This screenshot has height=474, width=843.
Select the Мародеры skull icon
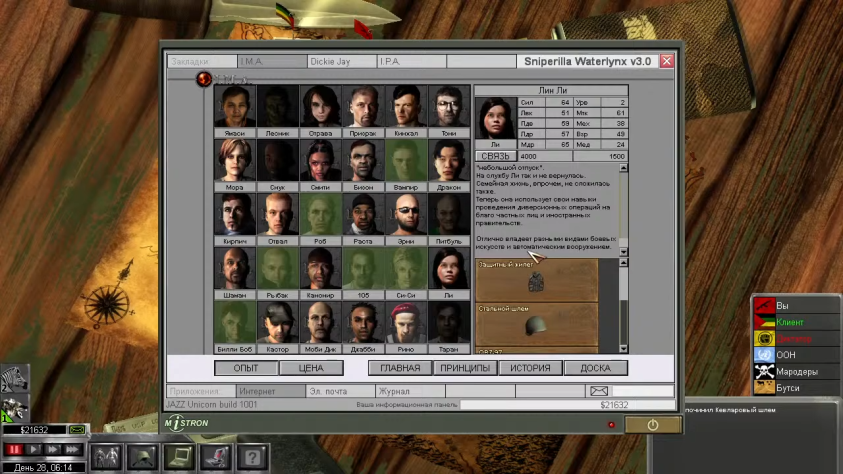tap(764, 371)
